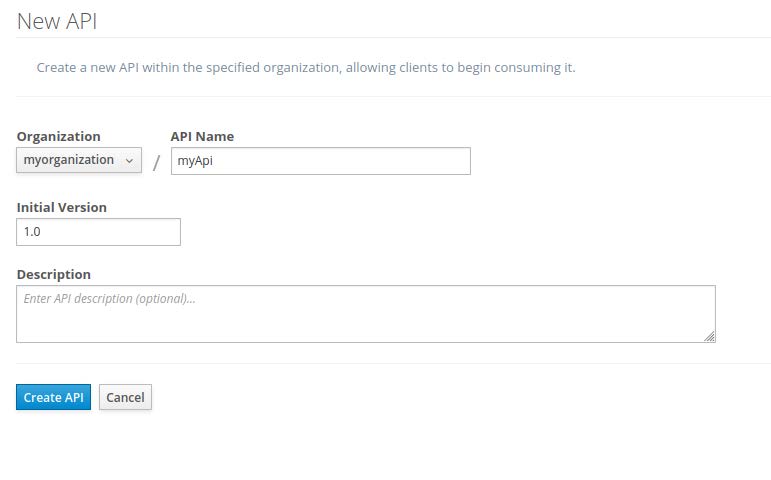Click the 'Create a new API' help text
This screenshot has width=771, height=480.
click(305, 68)
